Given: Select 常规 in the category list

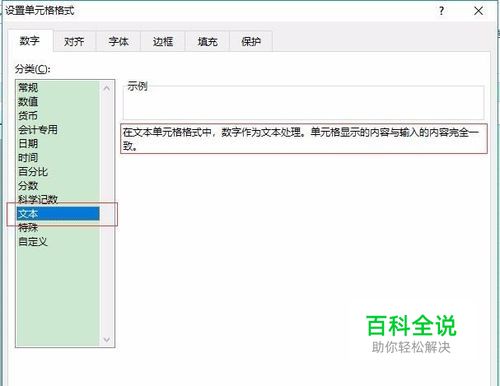Looking at the screenshot, I should point(58,88).
